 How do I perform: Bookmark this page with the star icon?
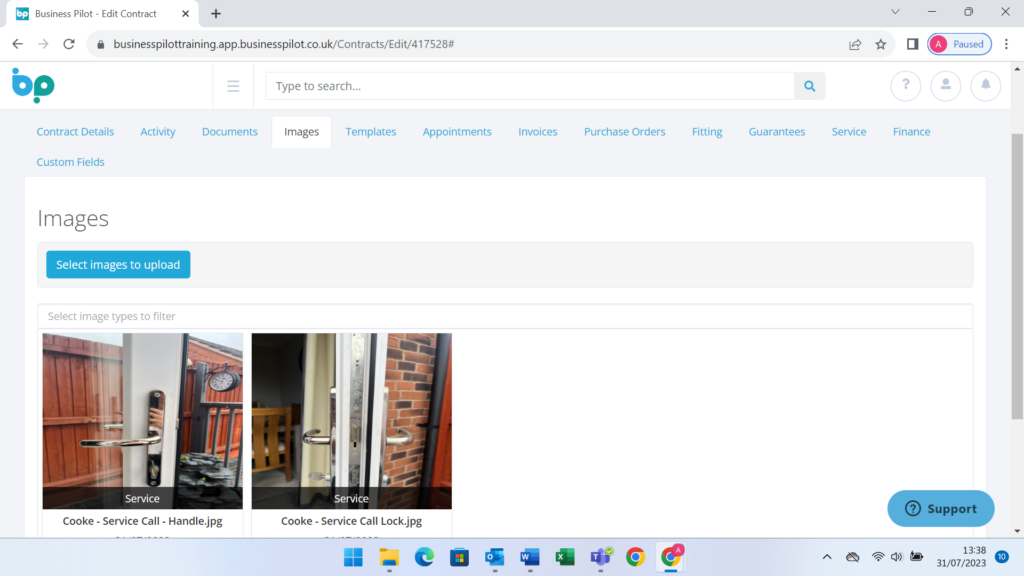pos(881,44)
